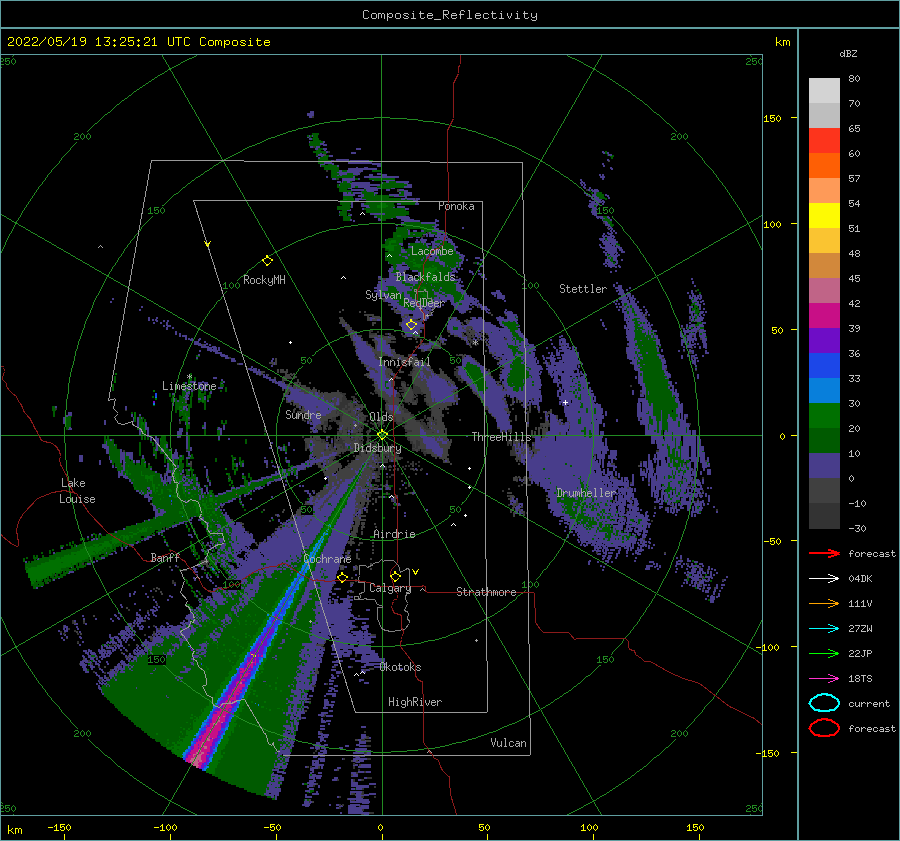Click the 65 dBZ red color swatch

pos(824,140)
